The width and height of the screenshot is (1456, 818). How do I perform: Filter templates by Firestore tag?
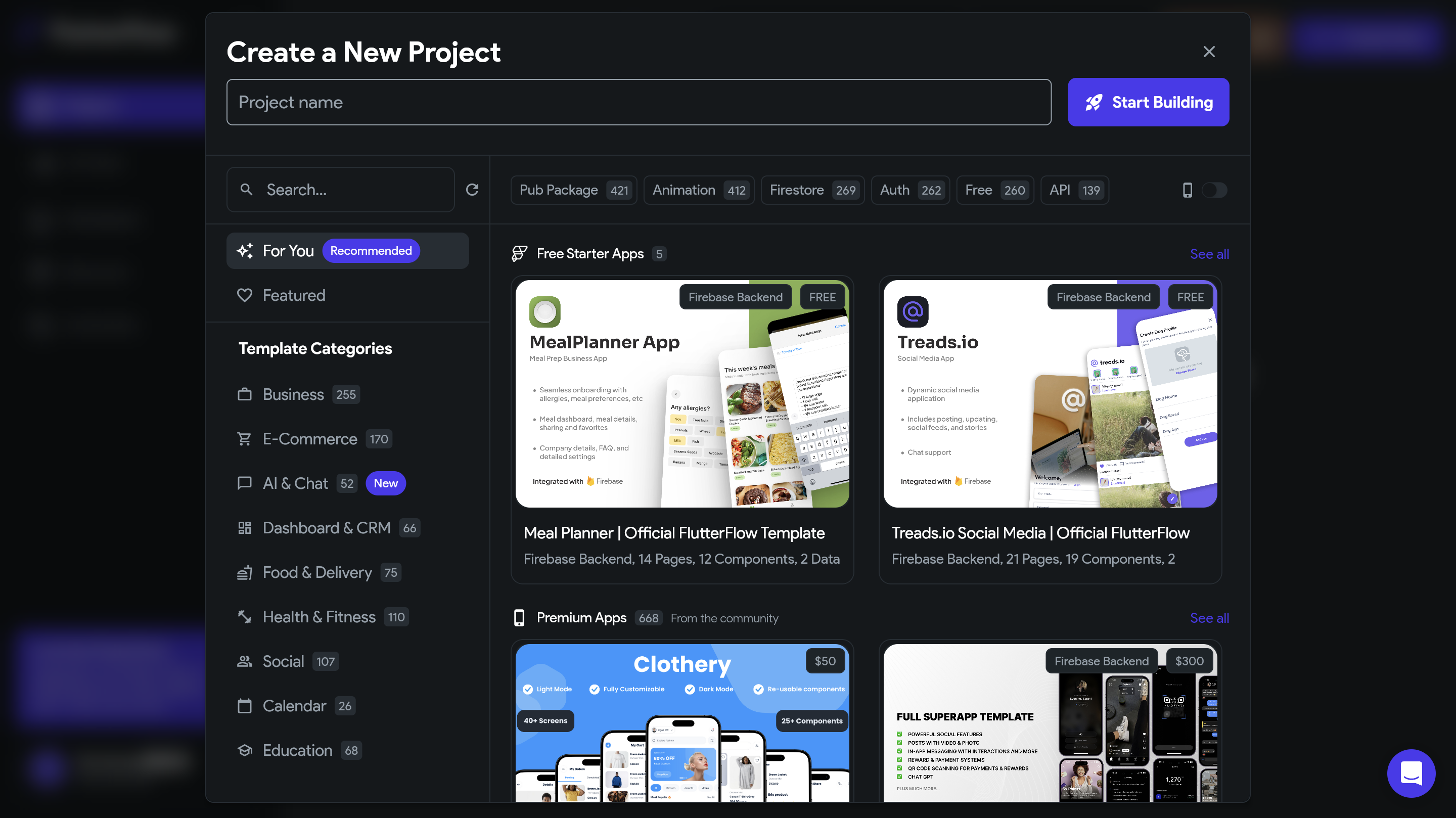coord(812,190)
